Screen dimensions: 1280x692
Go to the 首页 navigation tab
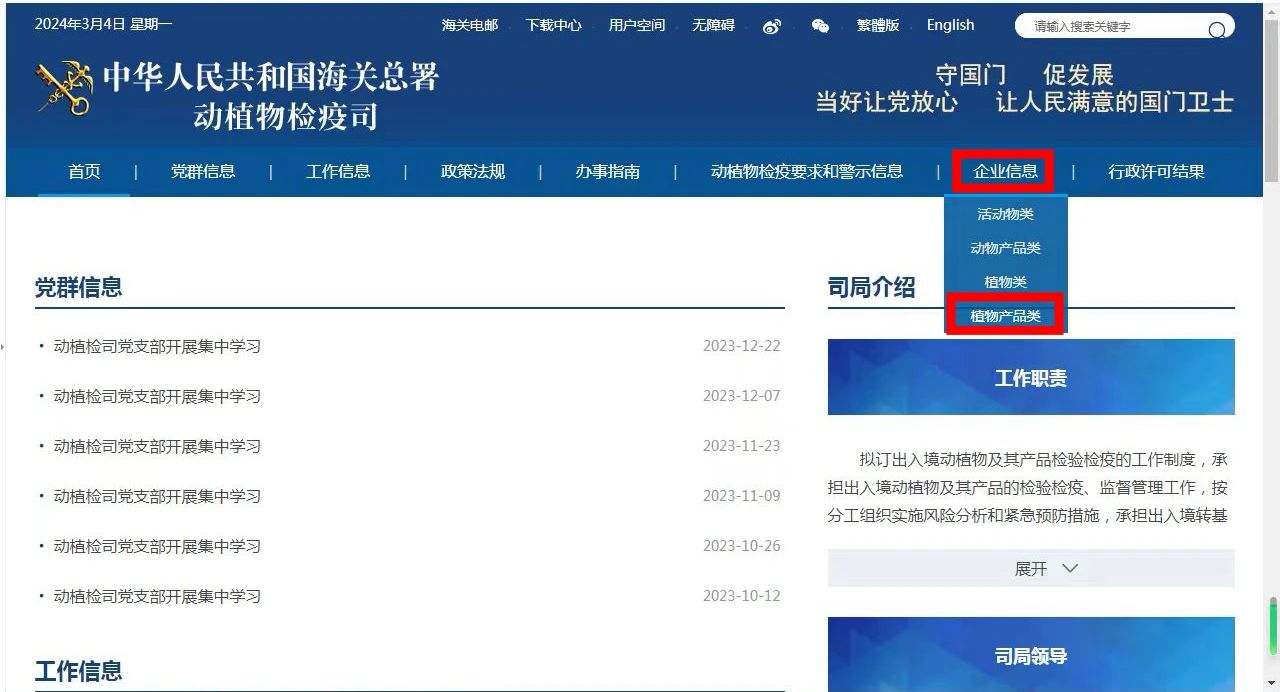click(x=84, y=171)
